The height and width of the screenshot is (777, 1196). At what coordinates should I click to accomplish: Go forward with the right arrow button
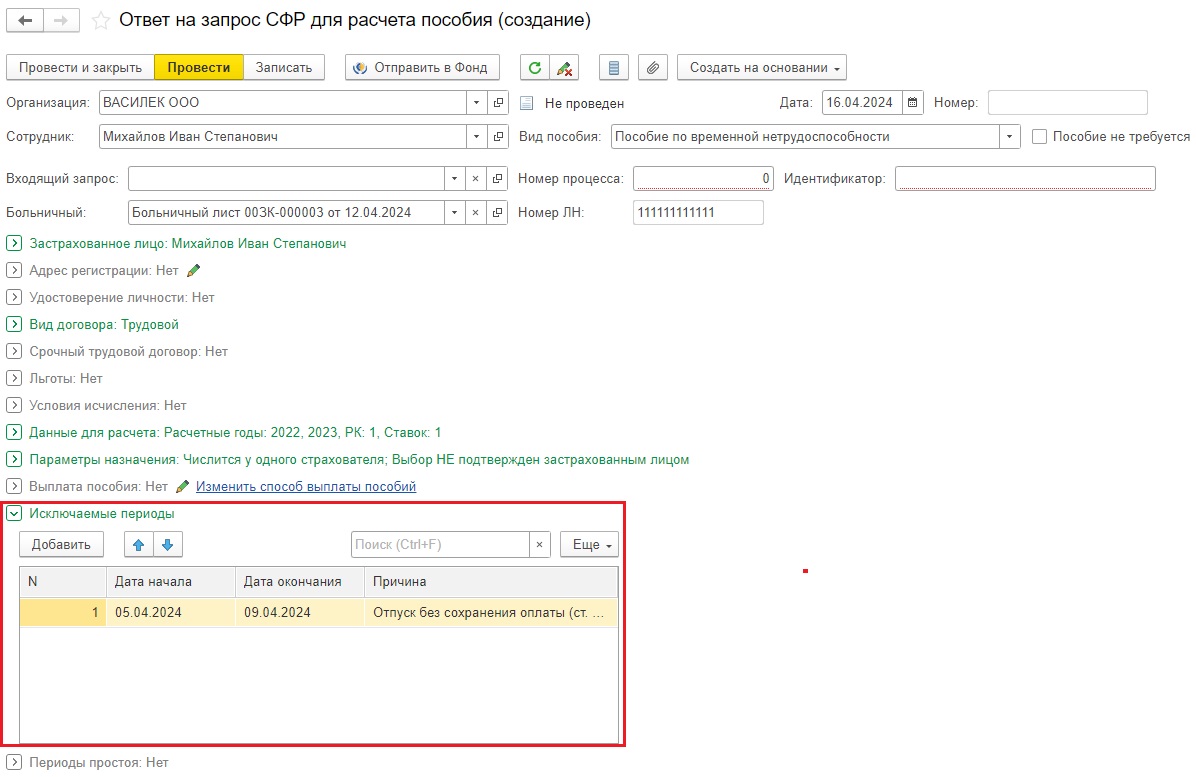coord(62,21)
